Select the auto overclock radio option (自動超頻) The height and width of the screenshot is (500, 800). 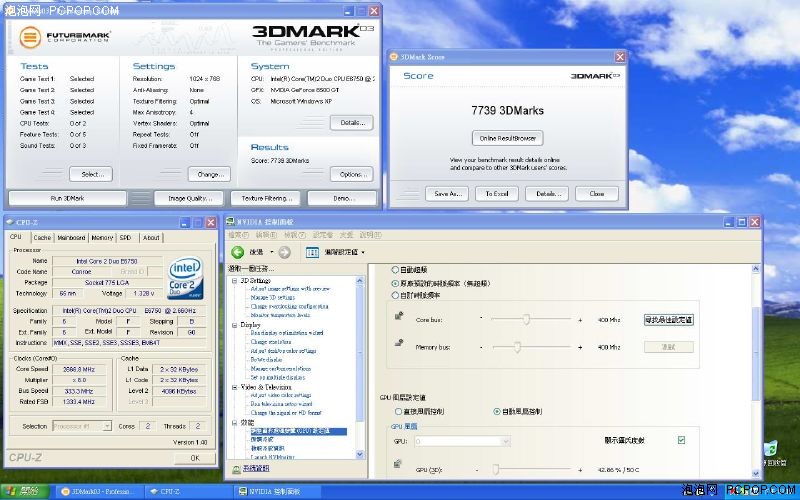pyautogui.click(x=395, y=270)
